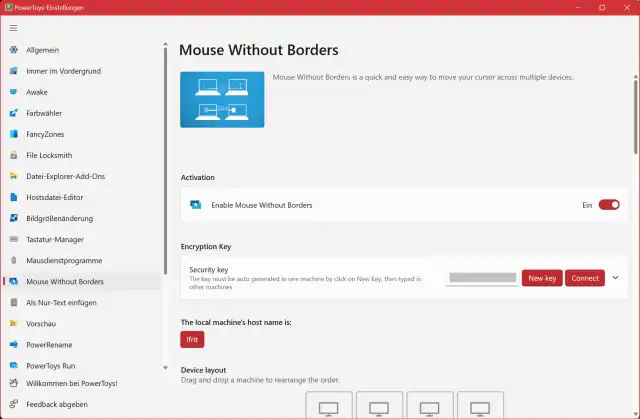Click the Hostsdatei-Editor file icon
This screenshot has height=419, width=640.
pyautogui.click(x=13, y=197)
